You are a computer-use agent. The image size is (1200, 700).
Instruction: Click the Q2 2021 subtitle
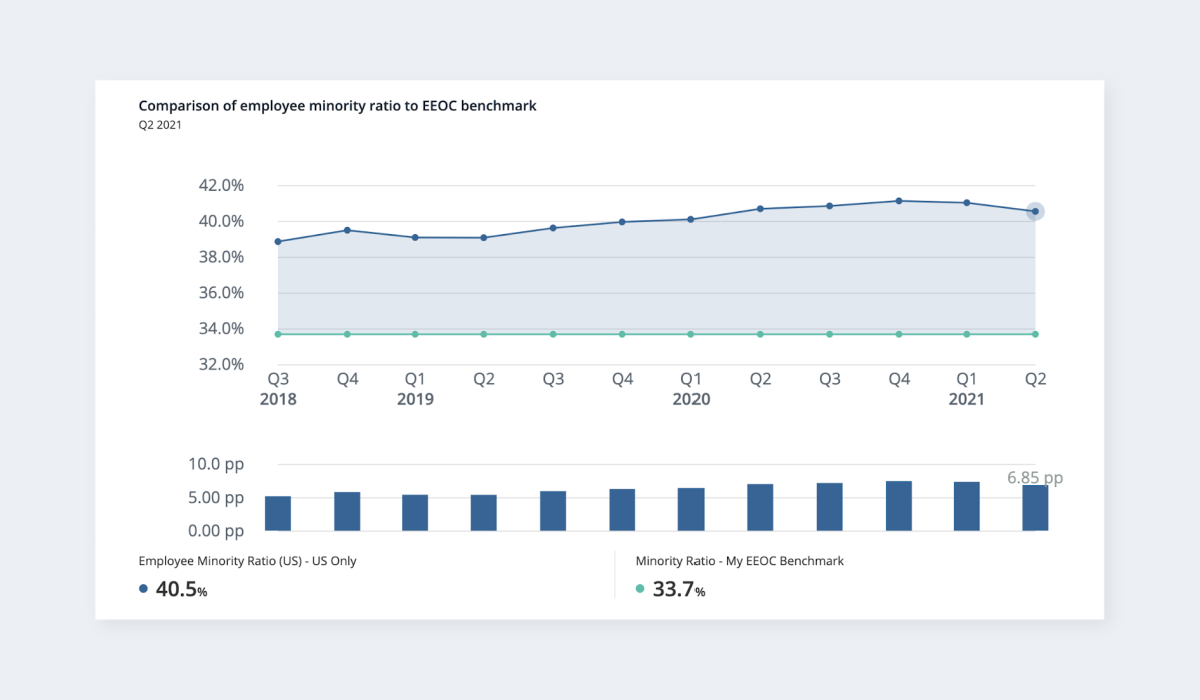160,125
